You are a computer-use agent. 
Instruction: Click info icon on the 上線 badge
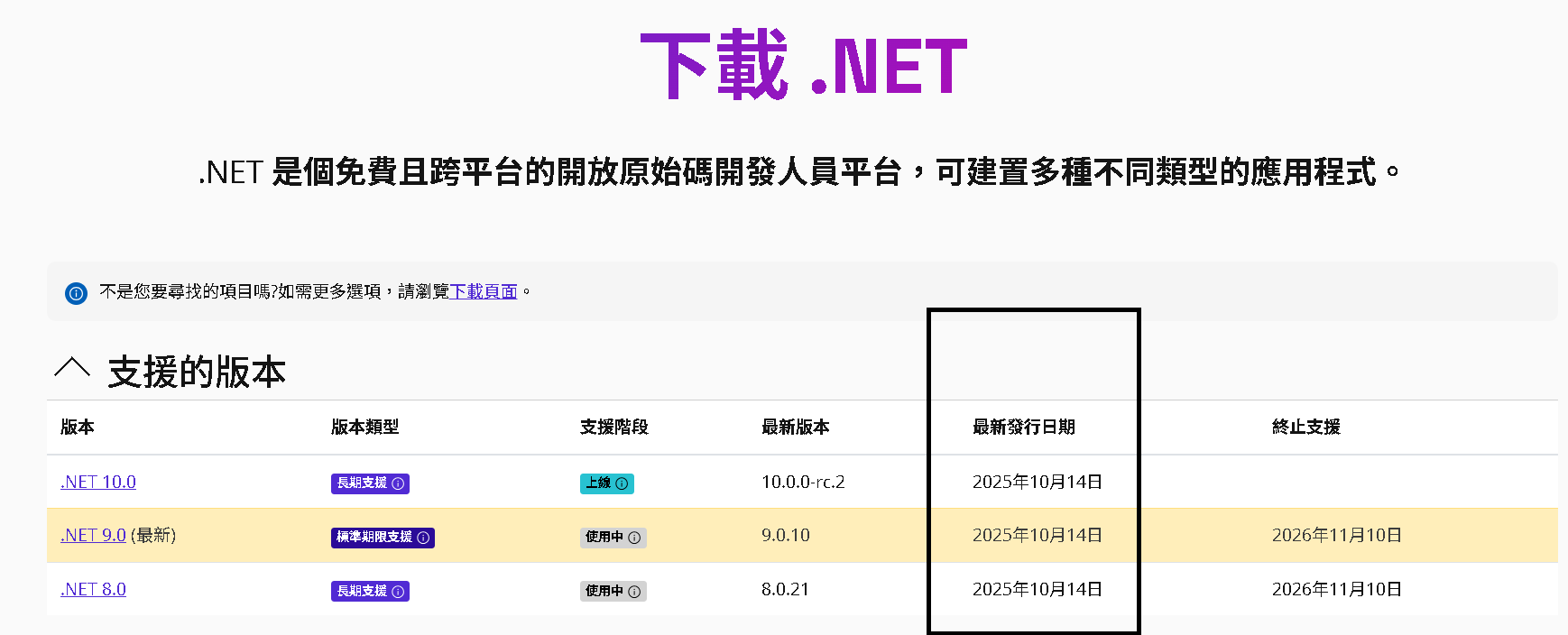point(622,483)
